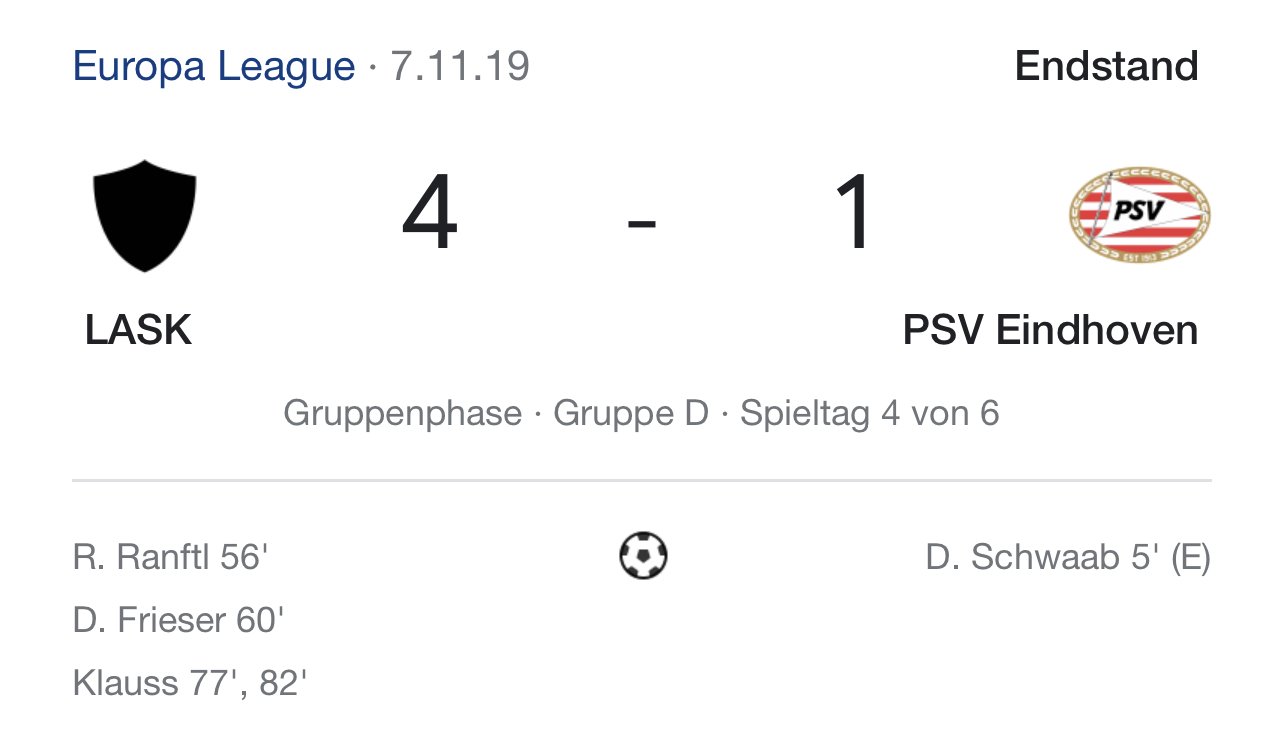Click the Gruppenphase text
This screenshot has height=755, width=1284.
[402, 413]
